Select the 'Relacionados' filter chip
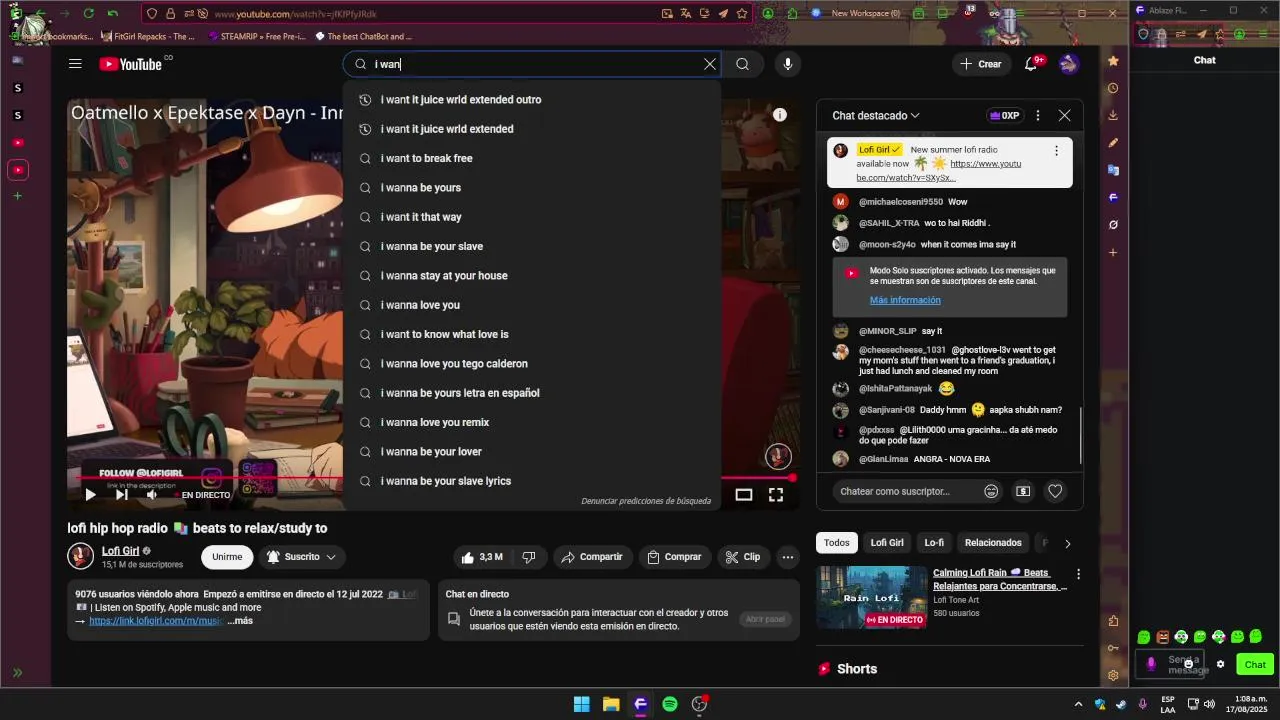This screenshot has height=720, width=1280. coord(993,543)
